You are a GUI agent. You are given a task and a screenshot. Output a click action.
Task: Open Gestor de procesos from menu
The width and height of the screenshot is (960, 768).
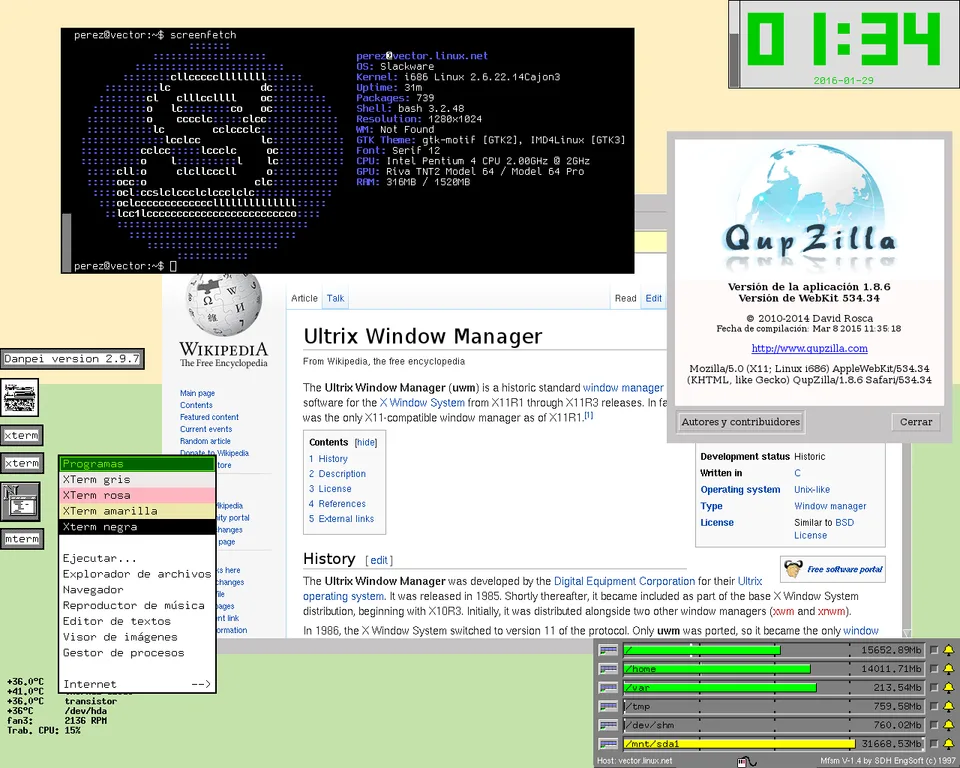pyautogui.click(x=137, y=653)
